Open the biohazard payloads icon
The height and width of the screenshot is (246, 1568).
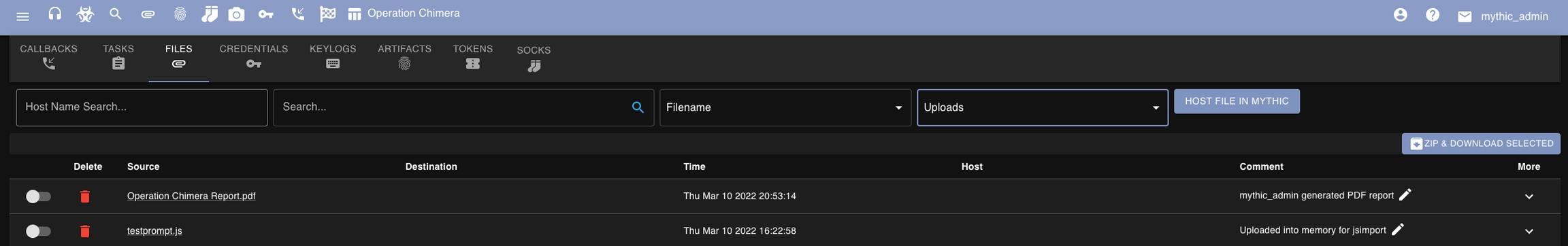click(x=85, y=14)
